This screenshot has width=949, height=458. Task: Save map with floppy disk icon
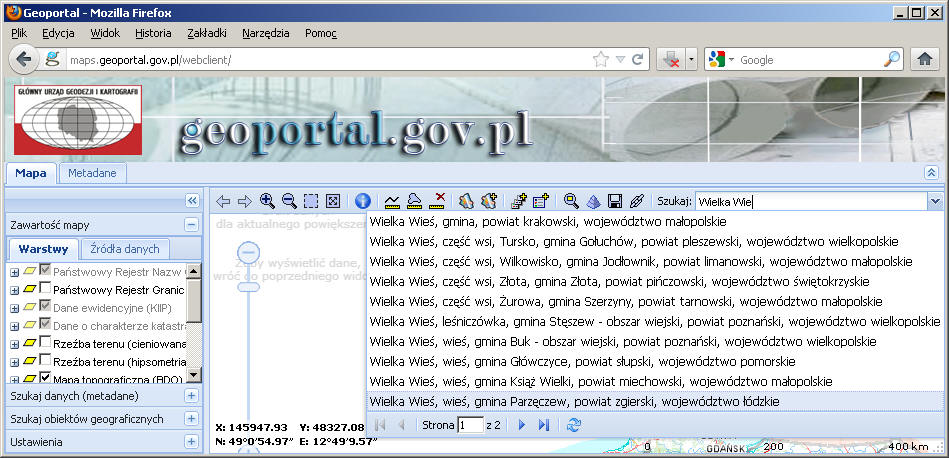615,201
